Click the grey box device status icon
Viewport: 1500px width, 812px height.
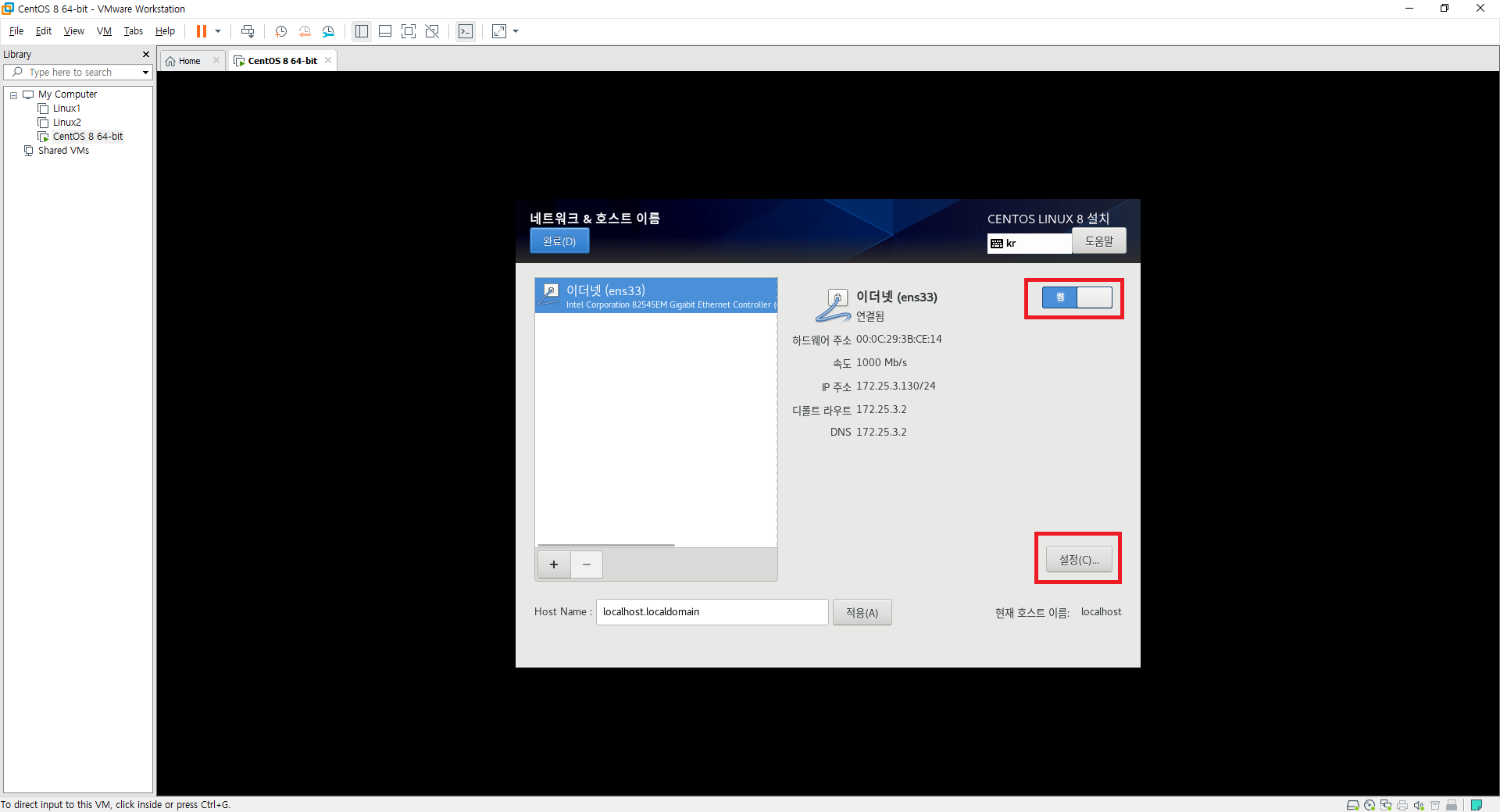(1435, 805)
